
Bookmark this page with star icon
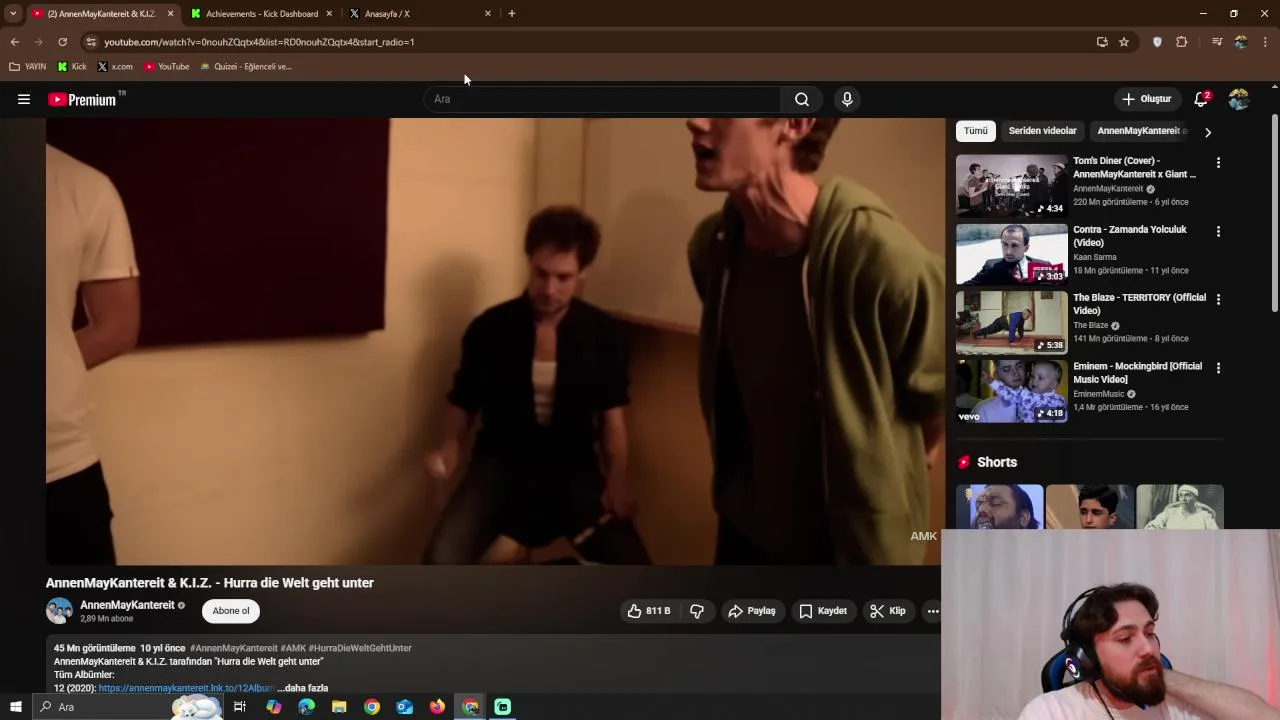coord(1124,42)
